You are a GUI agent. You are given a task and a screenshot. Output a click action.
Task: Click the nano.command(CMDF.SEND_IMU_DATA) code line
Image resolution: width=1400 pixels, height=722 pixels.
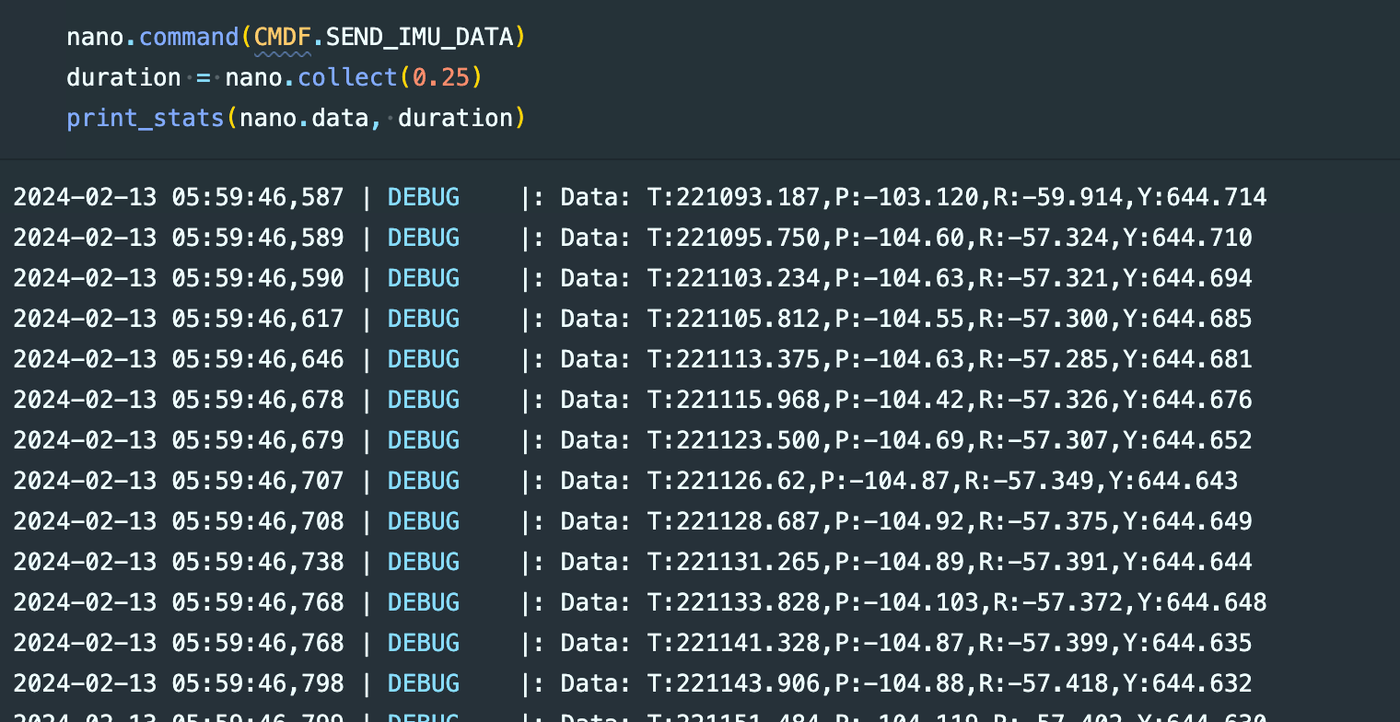(x=296, y=37)
